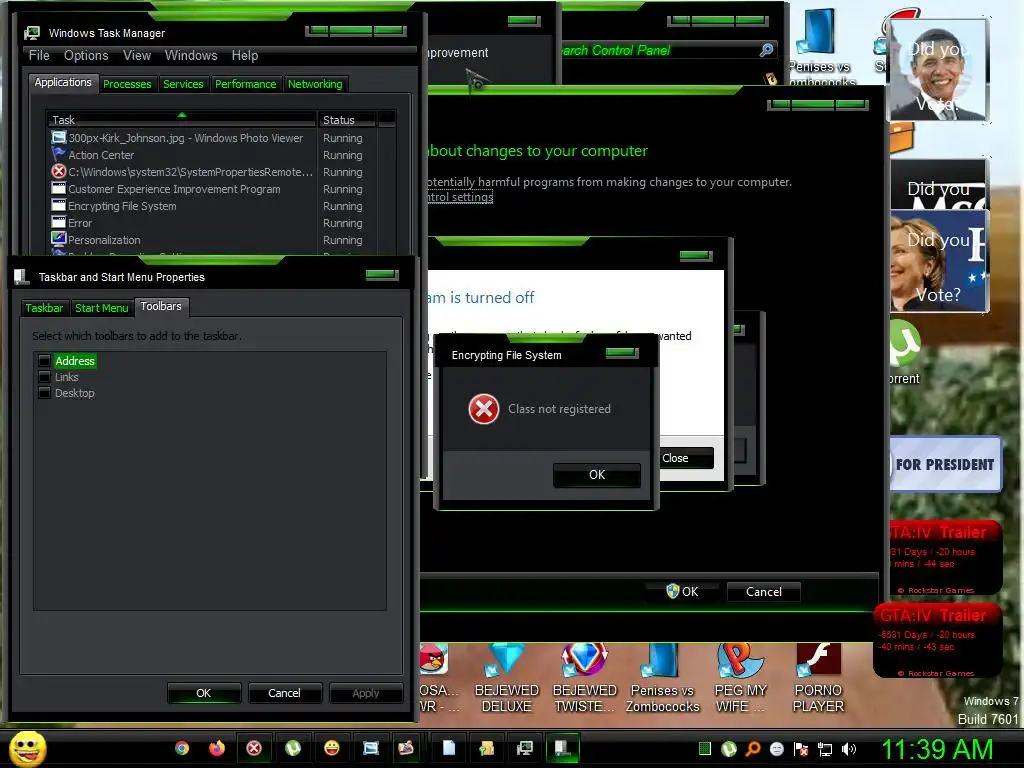This screenshot has height=768, width=1024.
Task: Switch to the Services tab
Action: (x=183, y=84)
